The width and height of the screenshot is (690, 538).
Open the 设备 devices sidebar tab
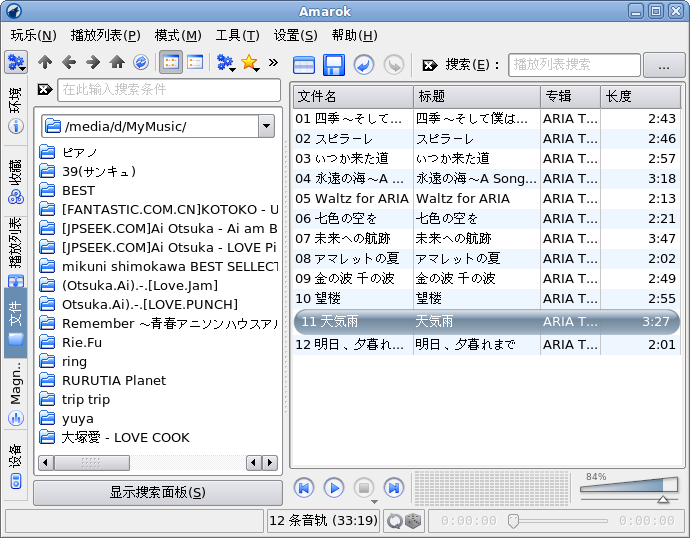16,465
